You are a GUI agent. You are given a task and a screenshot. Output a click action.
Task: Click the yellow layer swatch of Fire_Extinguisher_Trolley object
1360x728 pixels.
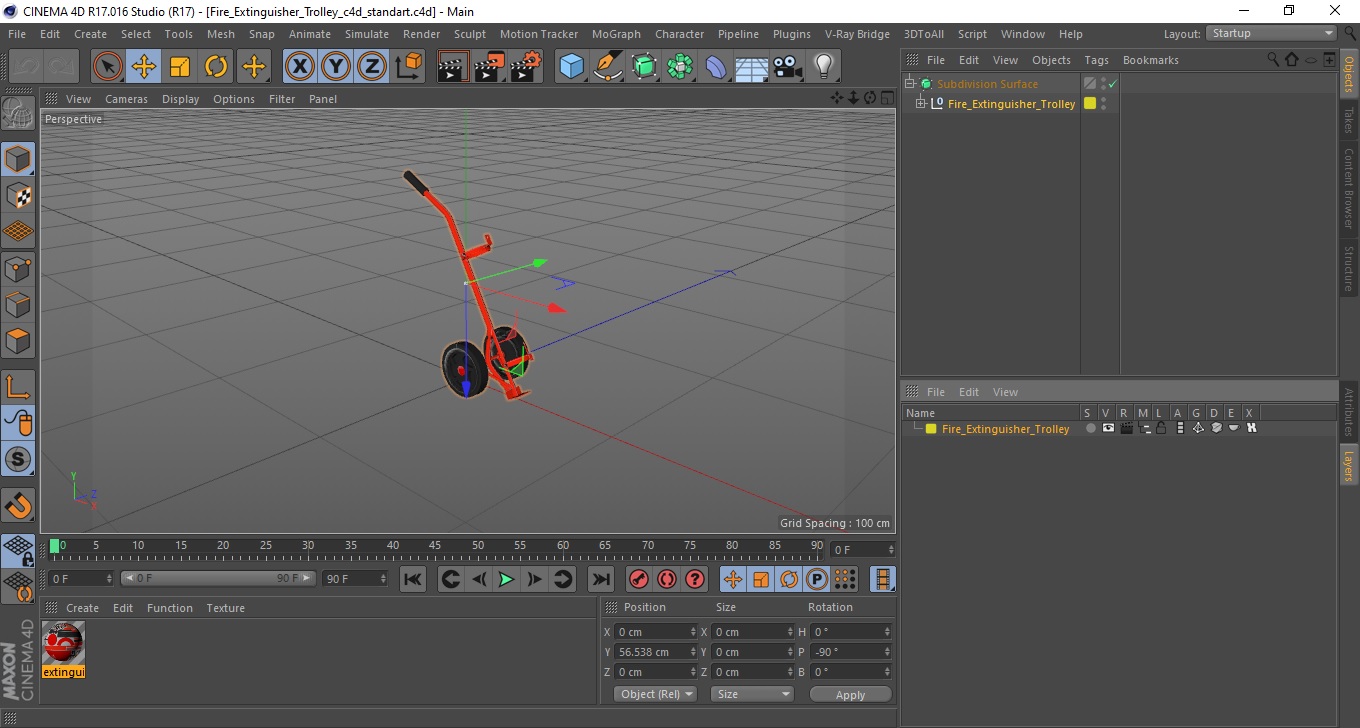click(1090, 103)
